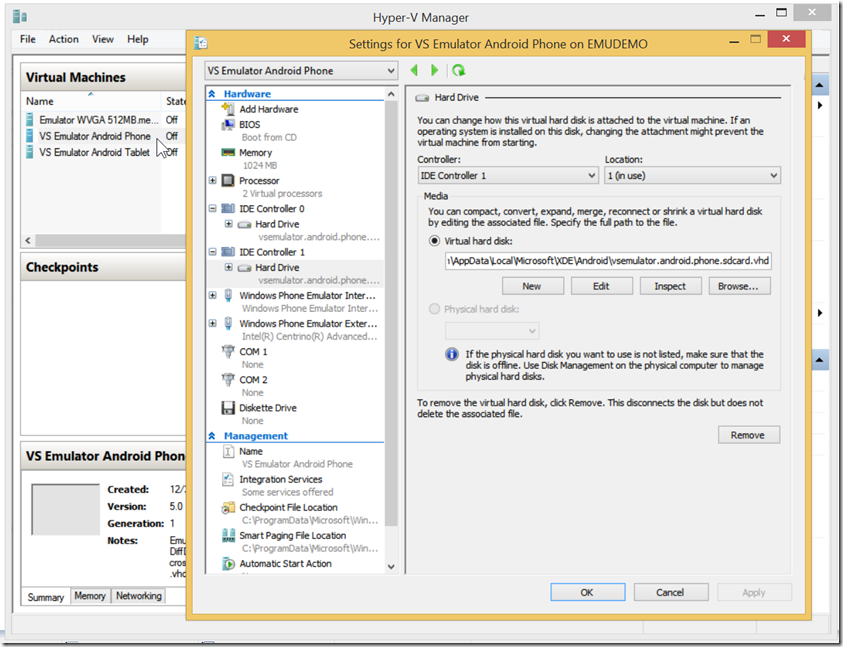
Task: Click the green forward navigation arrow
Action: point(435,70)
